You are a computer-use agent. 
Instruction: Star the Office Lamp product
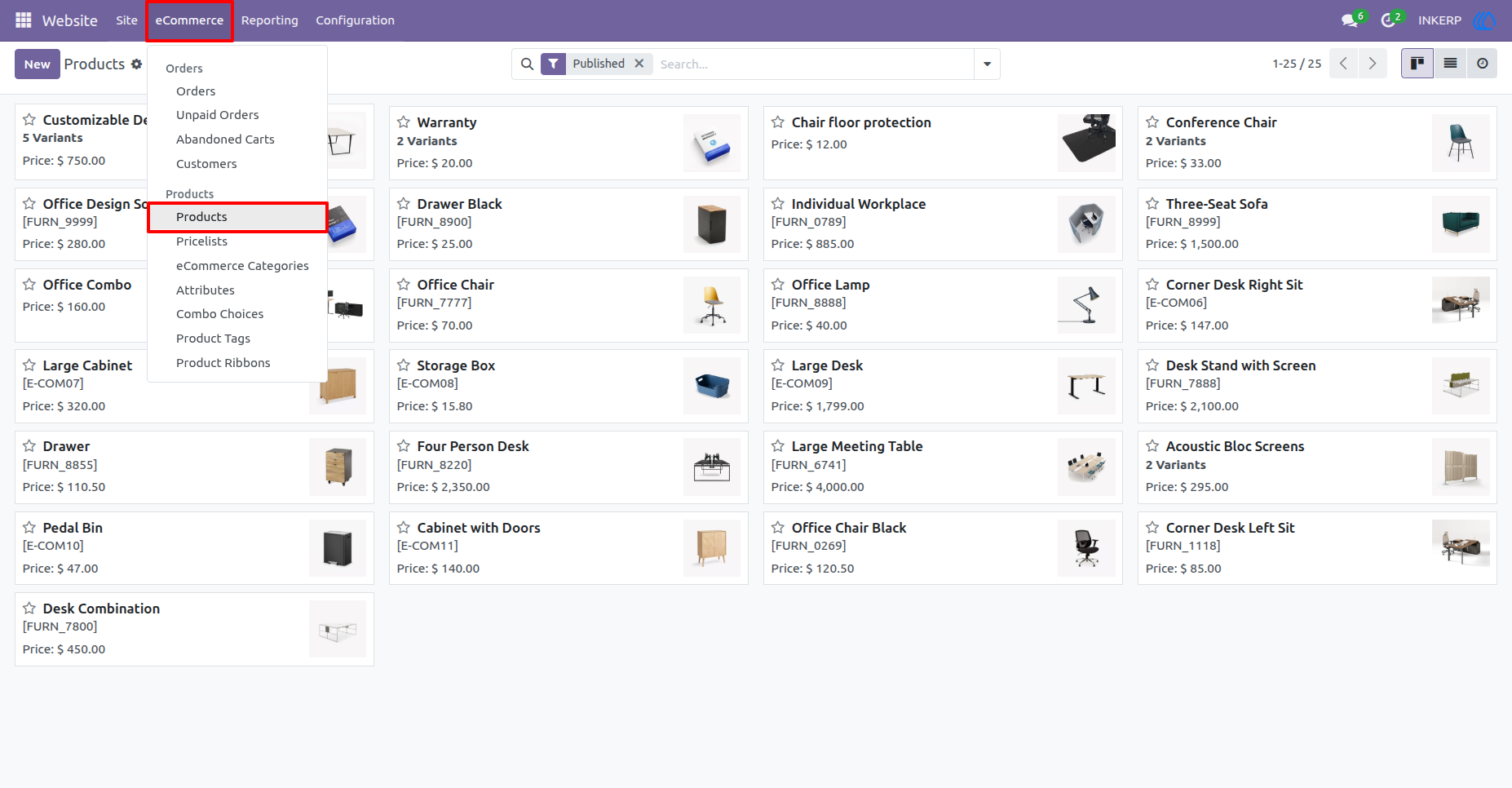pyautogui.click(x=778, y=285)
